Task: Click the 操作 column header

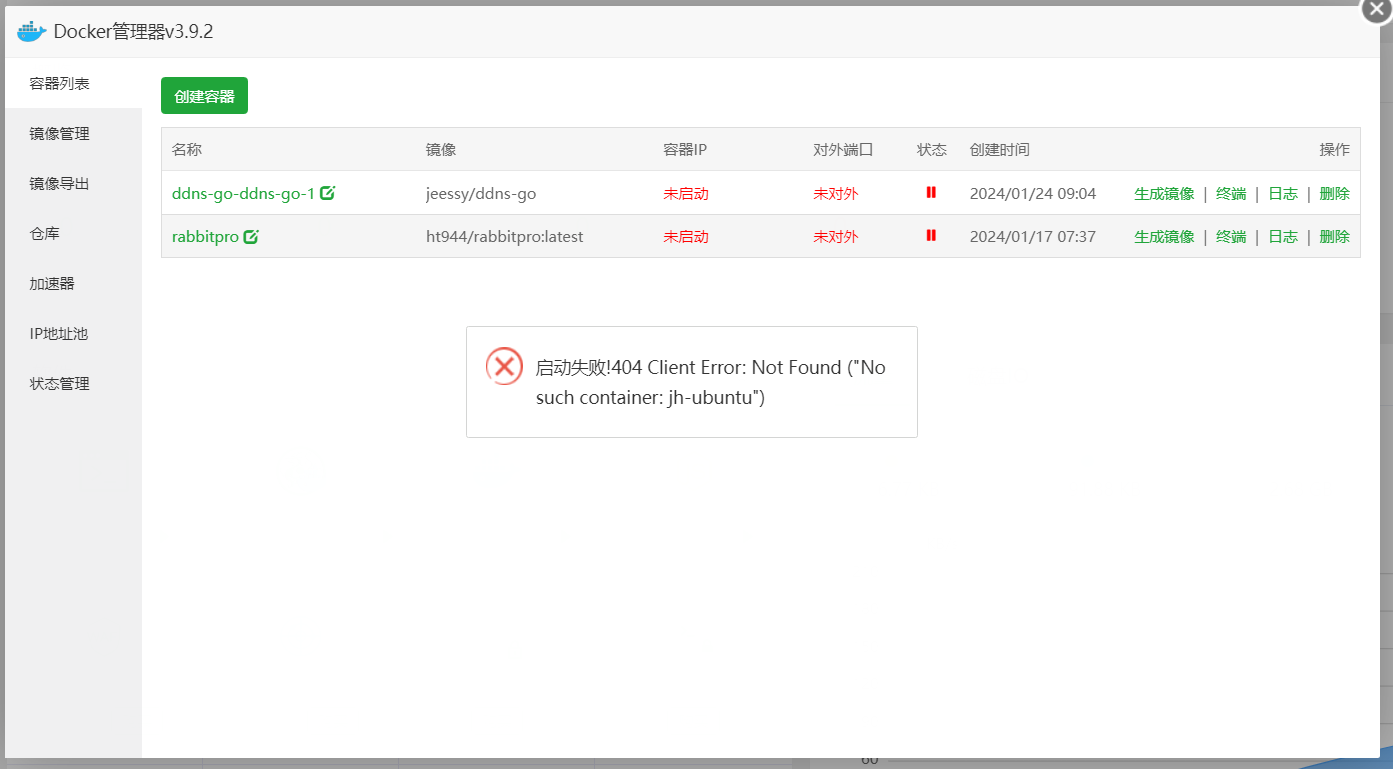Action: click(x=1335, y=149)
